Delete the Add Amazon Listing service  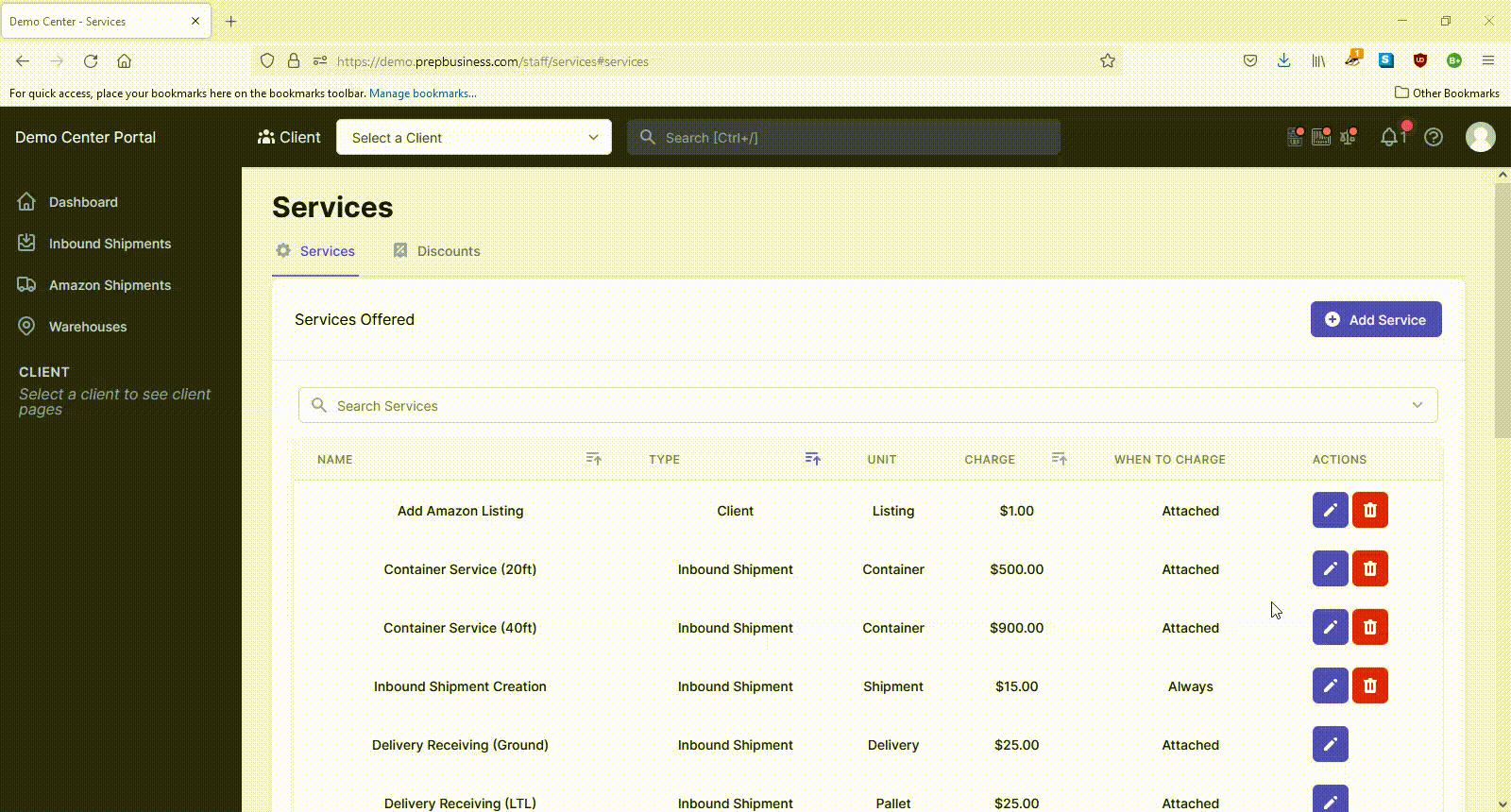pos(1369,510)
